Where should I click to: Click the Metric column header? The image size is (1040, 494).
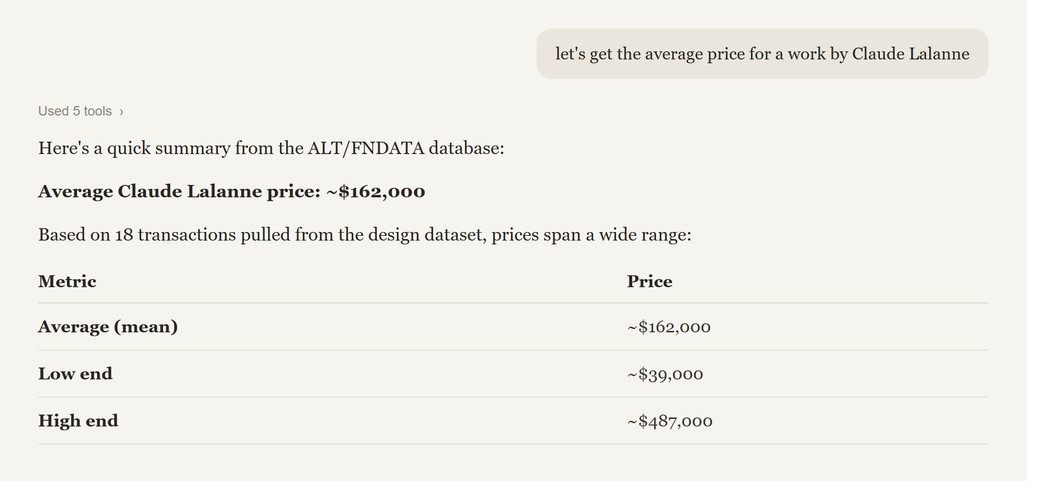pyautogui.click(x=67, y=281)
